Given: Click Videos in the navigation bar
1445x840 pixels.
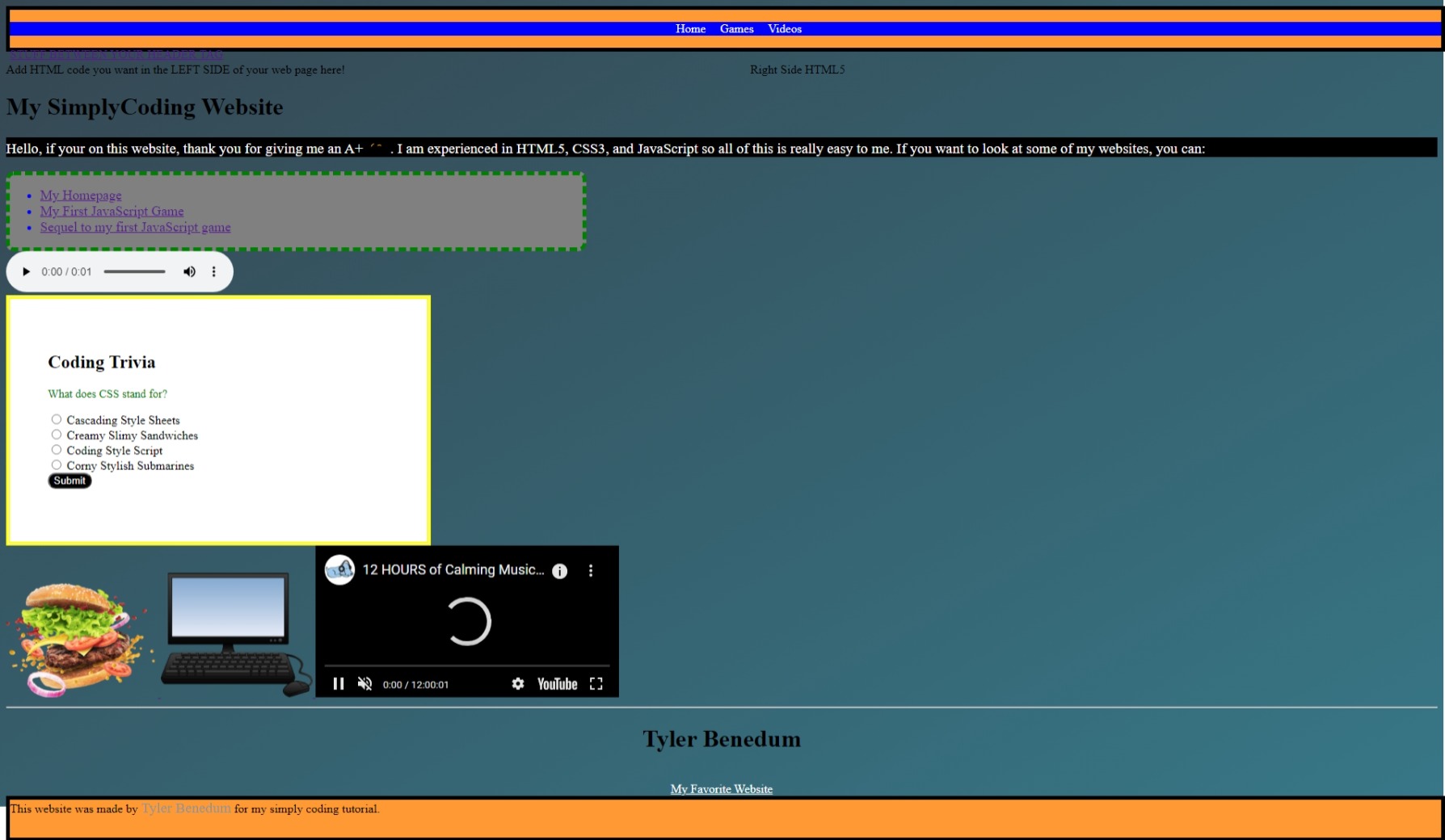Looking at the screenshot, I should pos(783,29).
